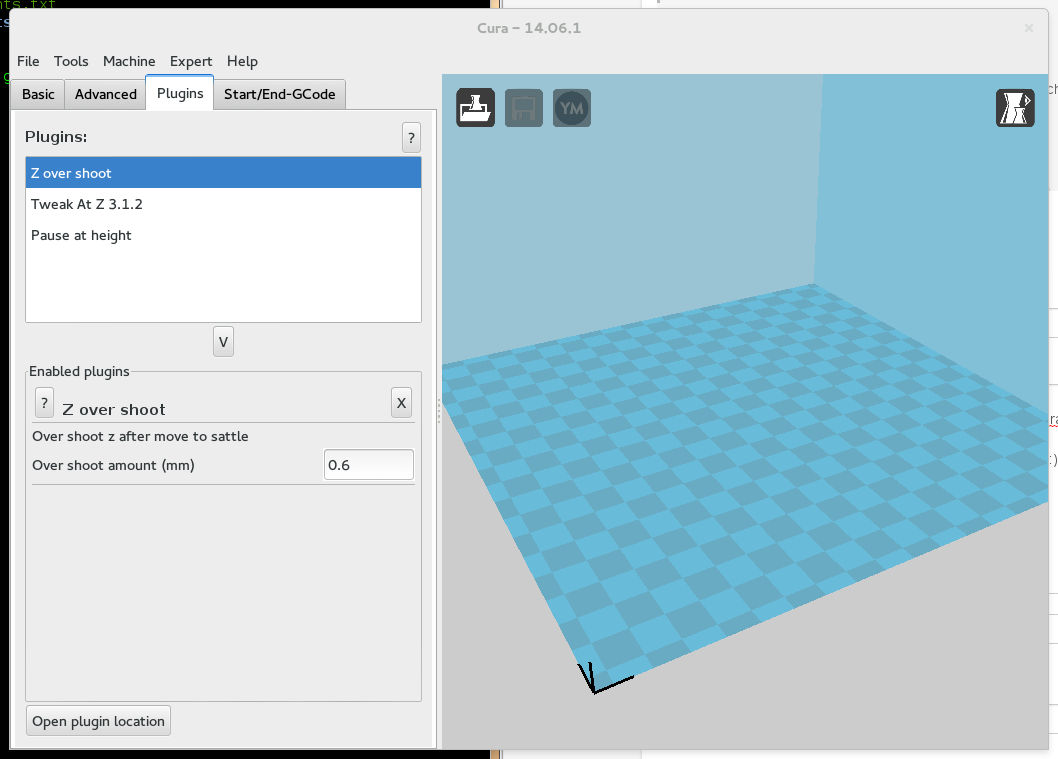Open the View mode icon
This screenshot has height=759, width=1058.
(1015, 108)
